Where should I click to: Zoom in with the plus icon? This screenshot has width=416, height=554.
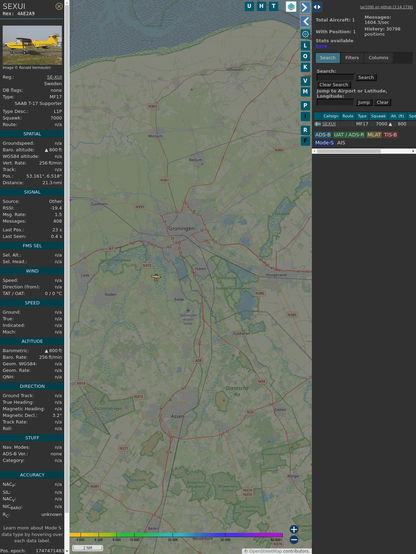pos(294,529)
